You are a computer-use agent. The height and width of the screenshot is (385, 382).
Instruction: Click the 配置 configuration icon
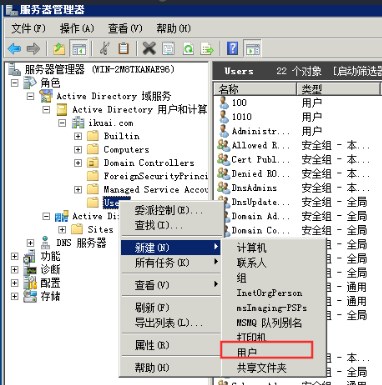(x=30, y=283)
